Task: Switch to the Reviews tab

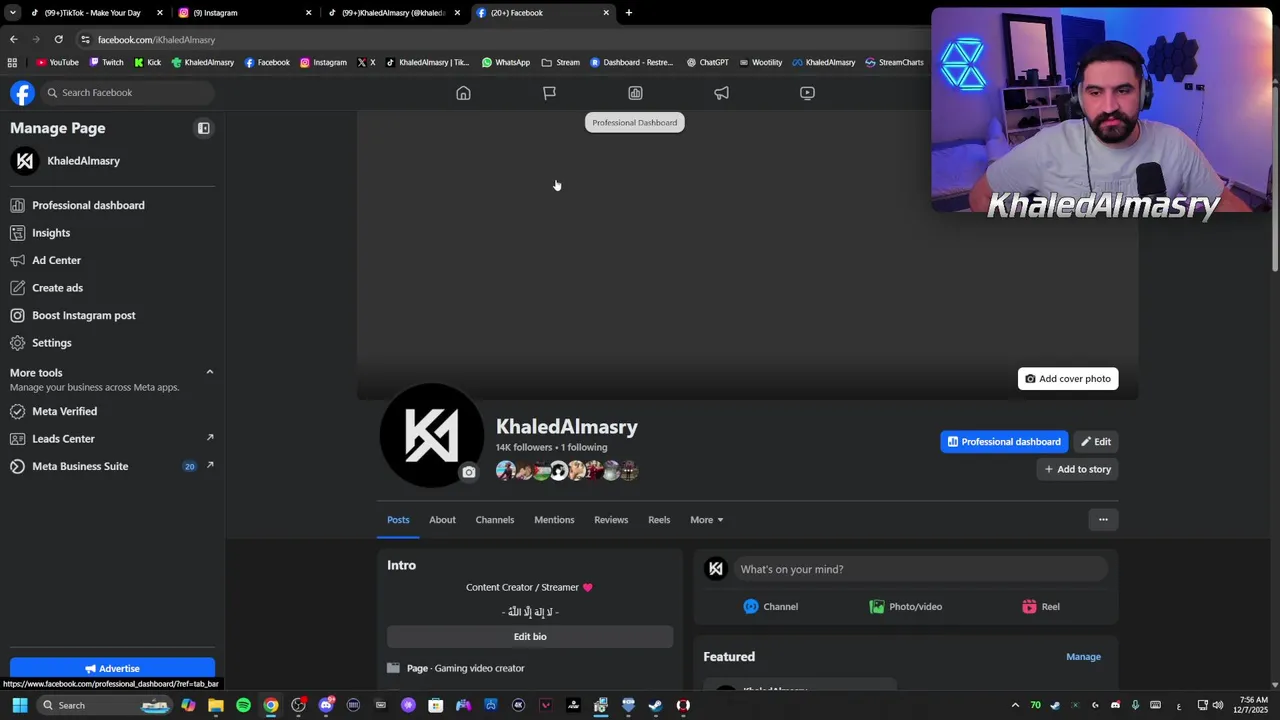Action: [x=611, y=520]
